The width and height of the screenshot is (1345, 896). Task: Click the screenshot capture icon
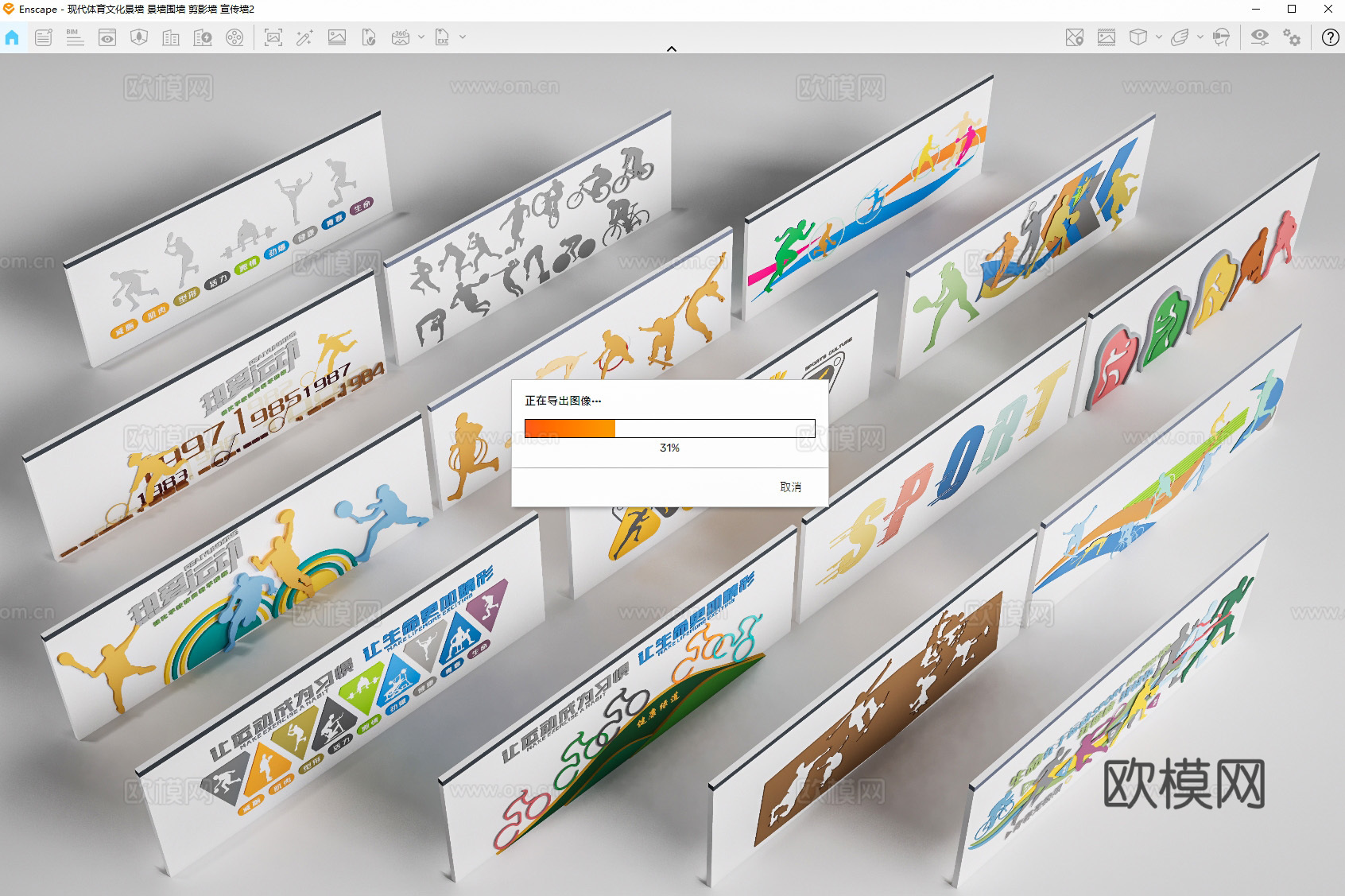273,37
